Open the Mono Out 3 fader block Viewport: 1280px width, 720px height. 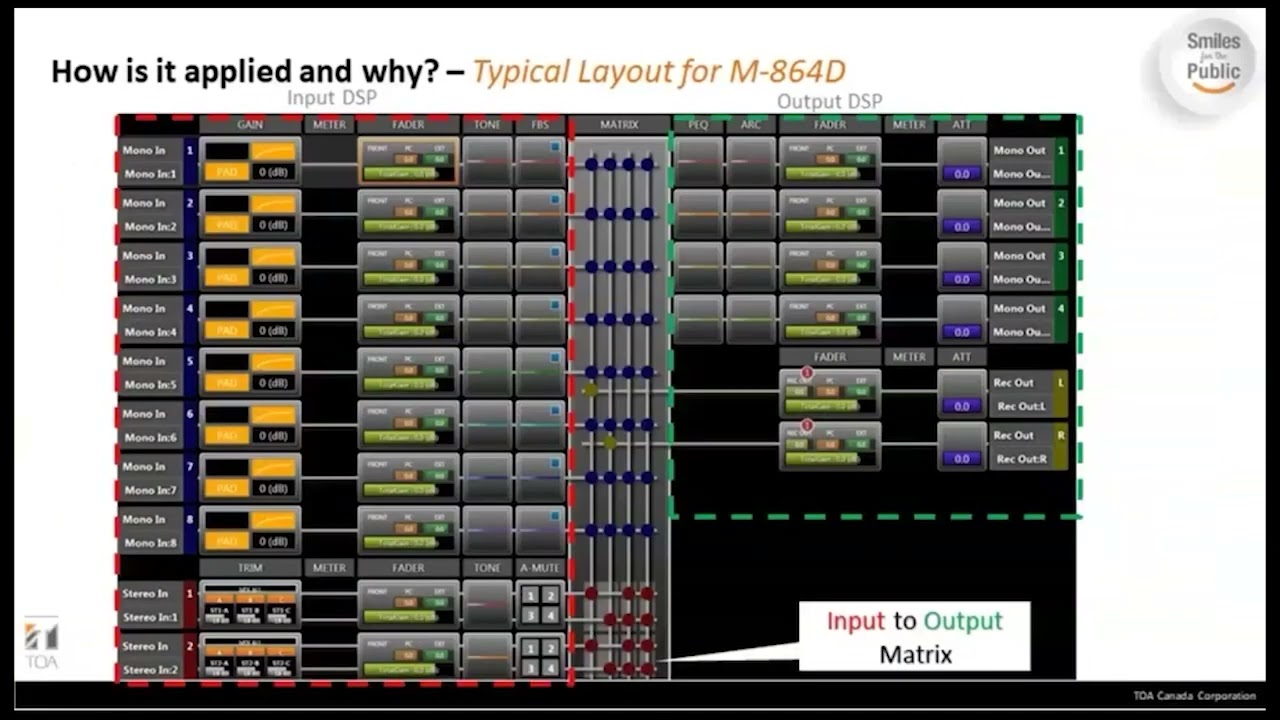[830, 267]
